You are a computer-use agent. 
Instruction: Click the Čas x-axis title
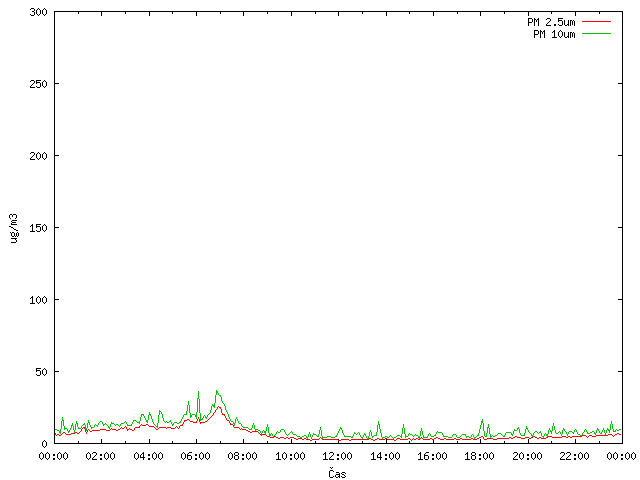click(337, 474)
